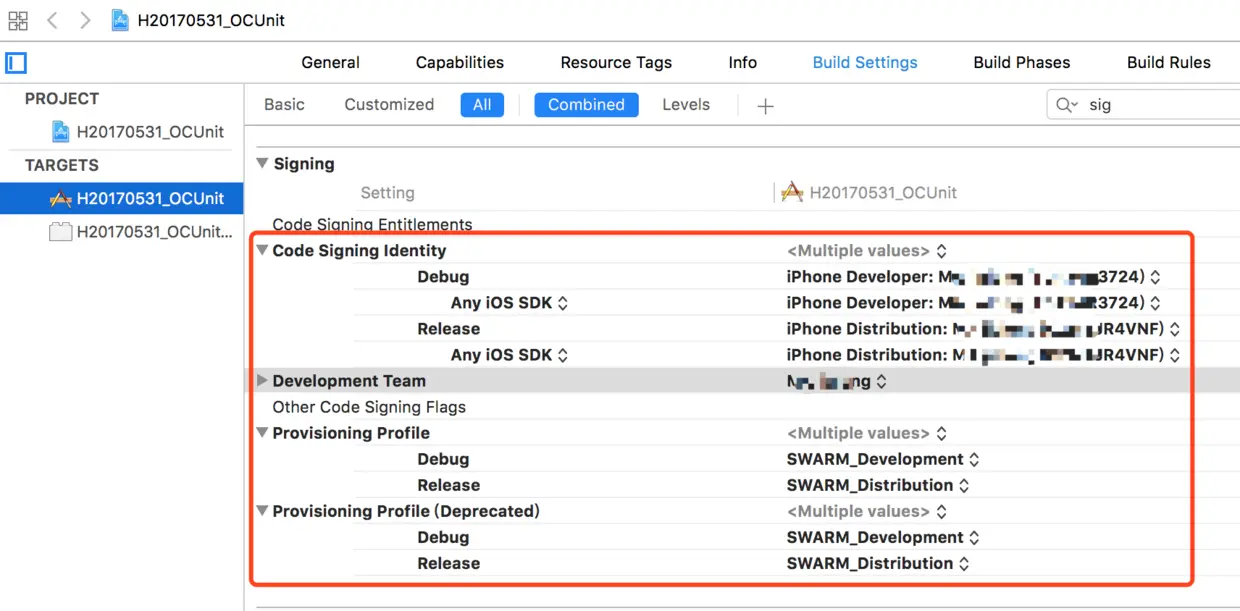Show Basic build settings

point(284,105)
